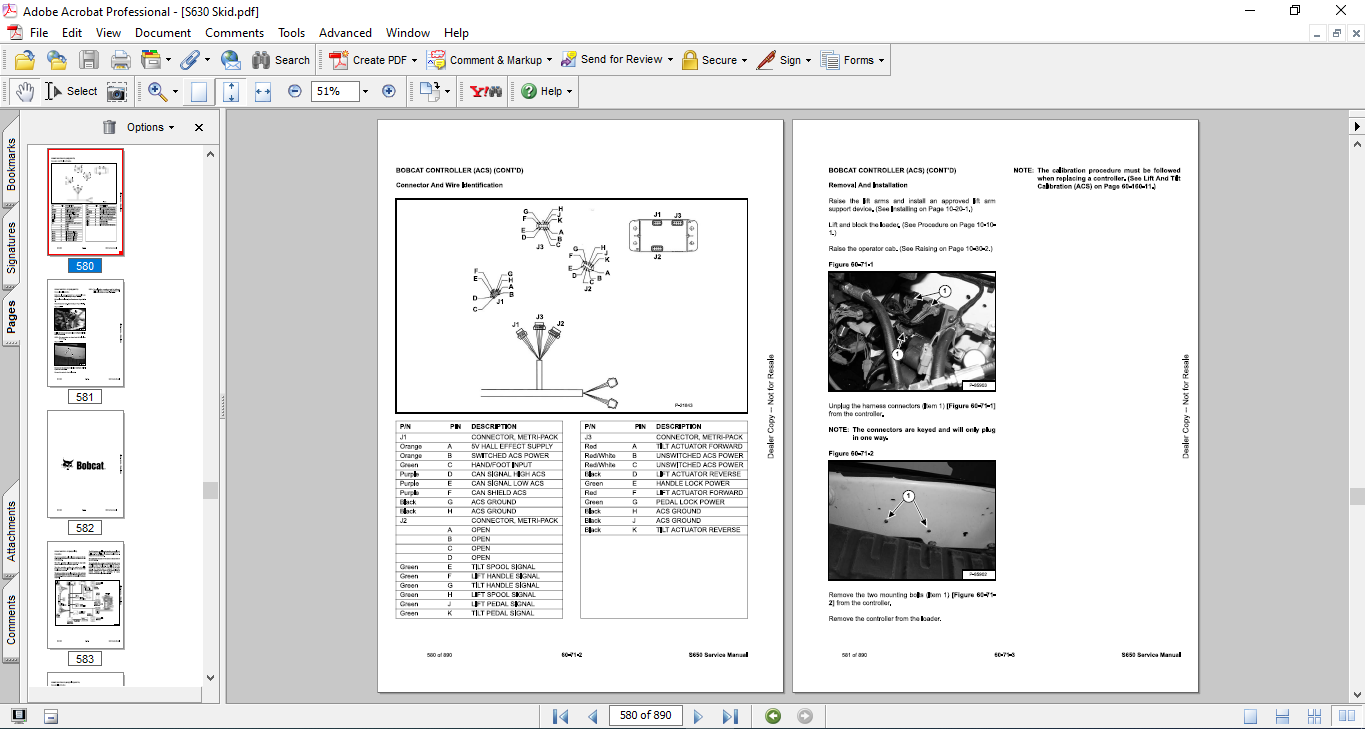The image size is (1365, 729).
Task: Click the document vertical scrollbar thumb
Action: pyautogui.click(x=1357, y=496)
